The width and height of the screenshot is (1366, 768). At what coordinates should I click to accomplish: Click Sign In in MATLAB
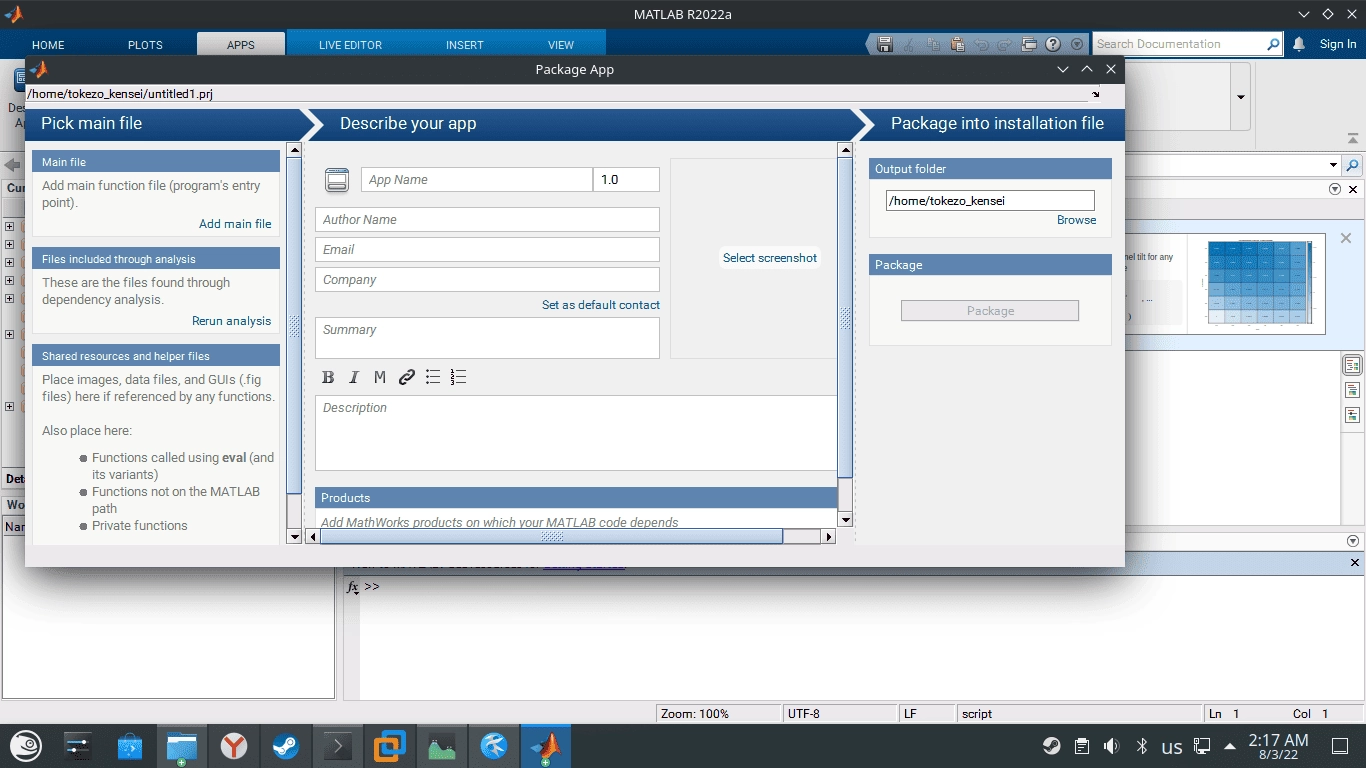coord(1338,44)
